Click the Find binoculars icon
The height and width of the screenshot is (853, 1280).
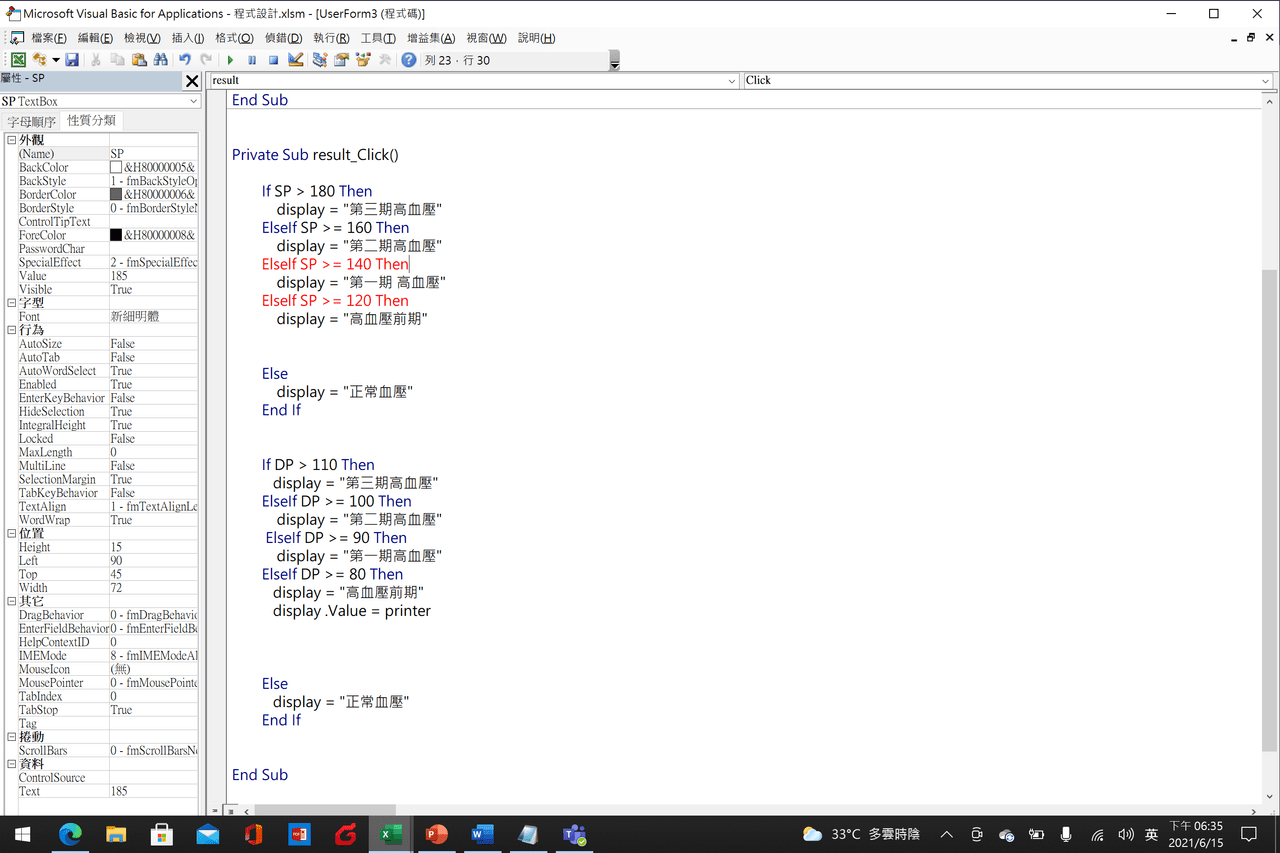coord(160,60)
